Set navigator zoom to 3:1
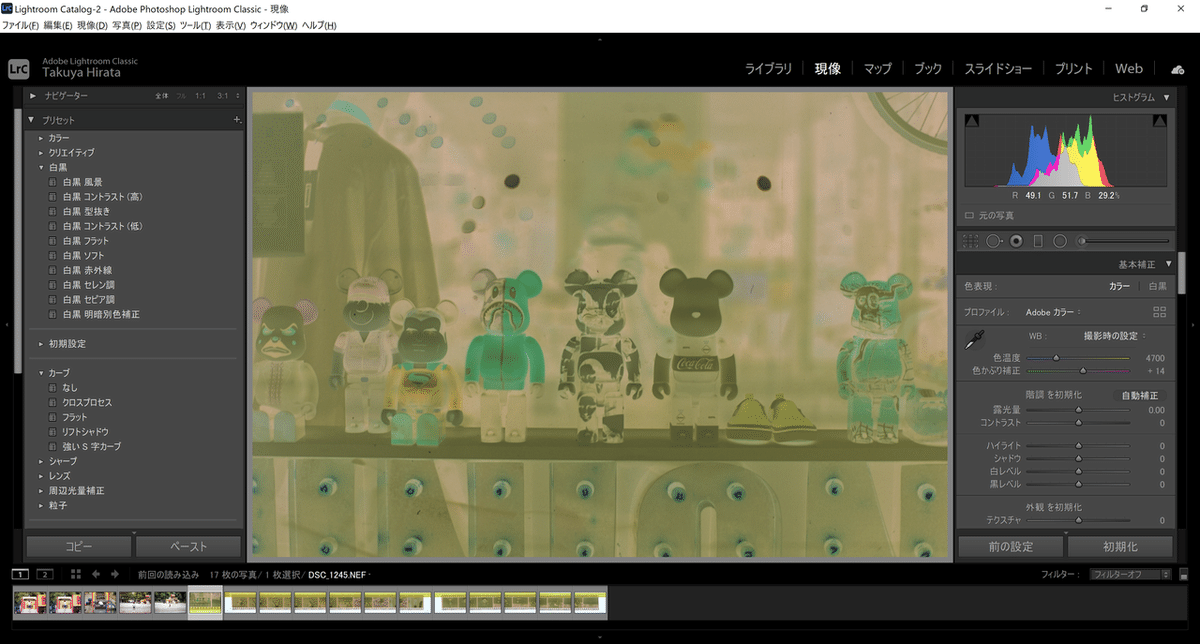The height and width of the screenshot is (644, 1200). [222, 96]
